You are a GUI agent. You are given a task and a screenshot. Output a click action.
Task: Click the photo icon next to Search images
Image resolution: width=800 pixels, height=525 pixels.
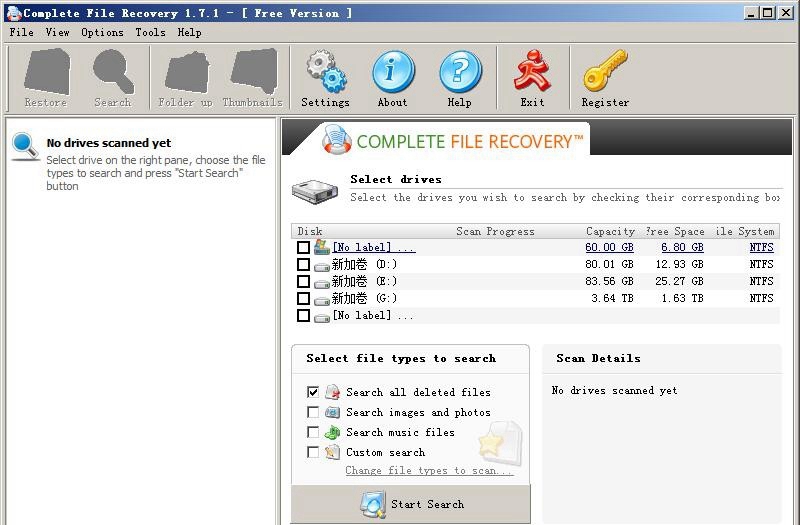point(332,412)
